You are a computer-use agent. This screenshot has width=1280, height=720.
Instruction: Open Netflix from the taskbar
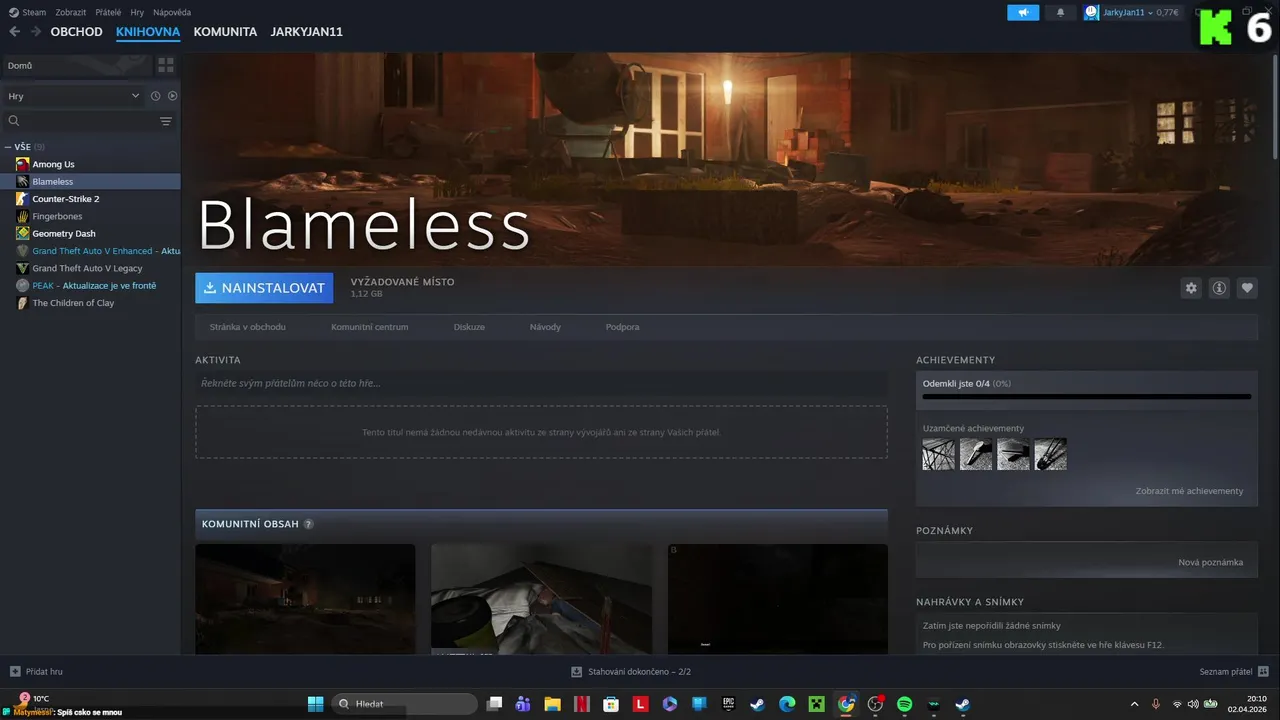[x=581, y=704]
